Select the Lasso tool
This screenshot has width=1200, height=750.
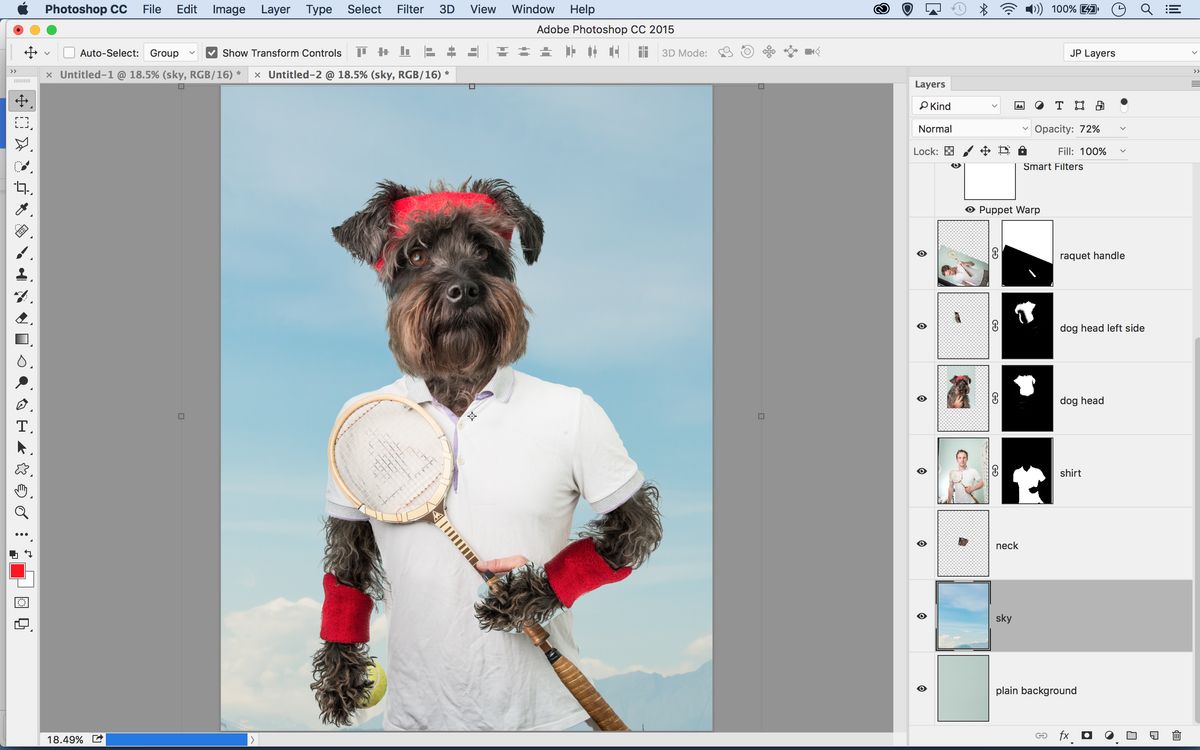[x=22, y=144]
